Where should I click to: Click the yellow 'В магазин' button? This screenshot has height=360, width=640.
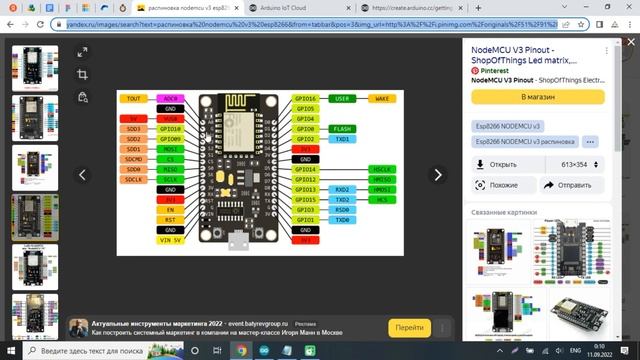[x=538, y=97]
